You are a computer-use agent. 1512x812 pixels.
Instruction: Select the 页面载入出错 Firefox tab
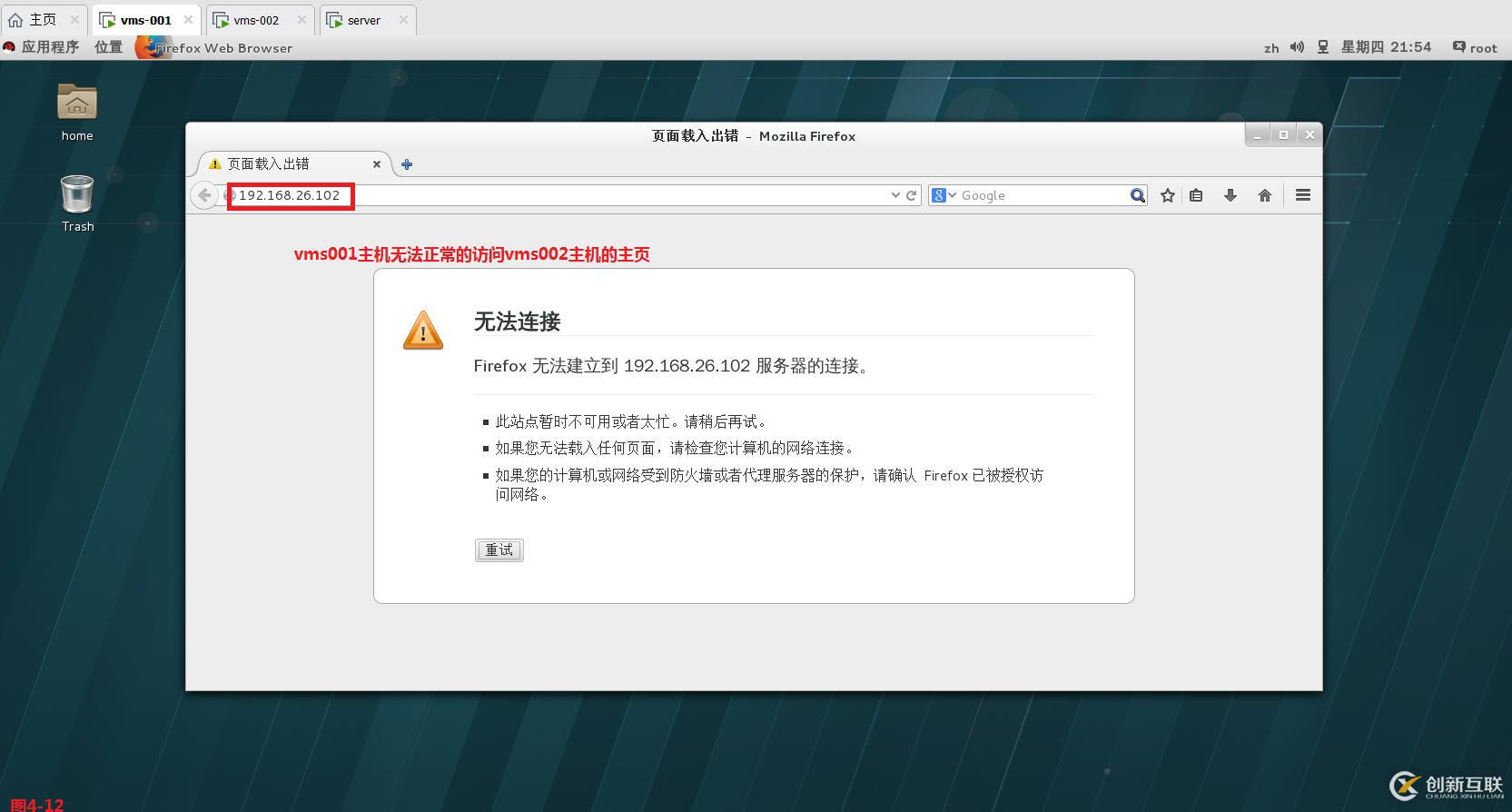click(x=294, y=164)
